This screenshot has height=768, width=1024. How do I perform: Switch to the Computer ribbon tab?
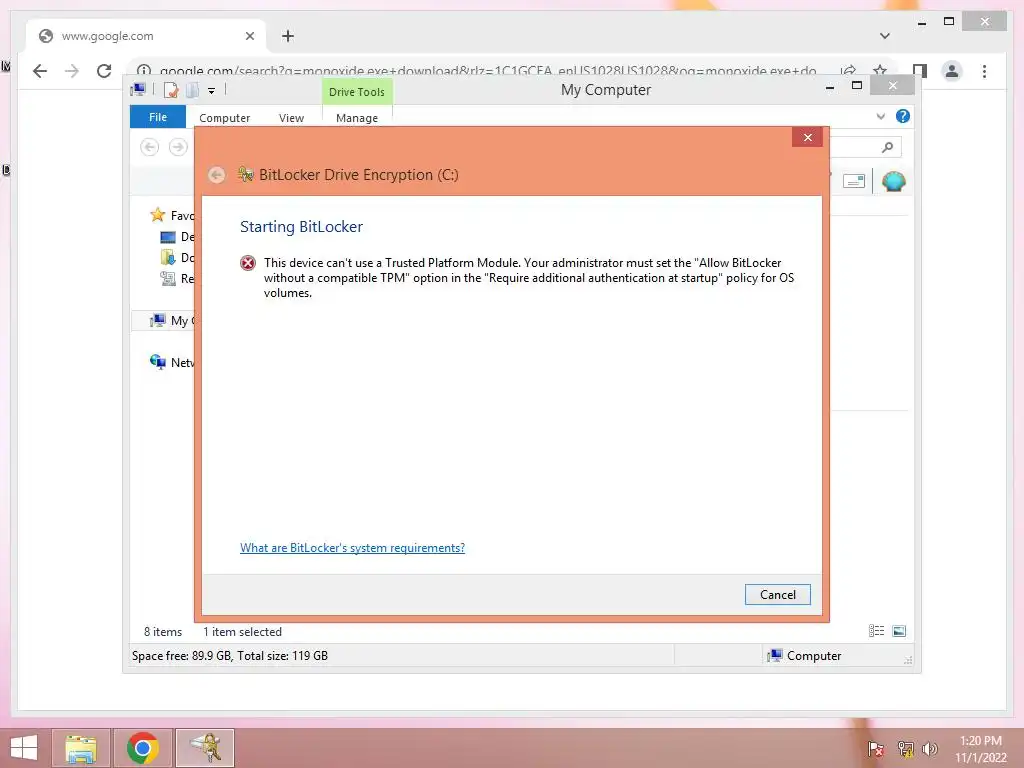225,118
